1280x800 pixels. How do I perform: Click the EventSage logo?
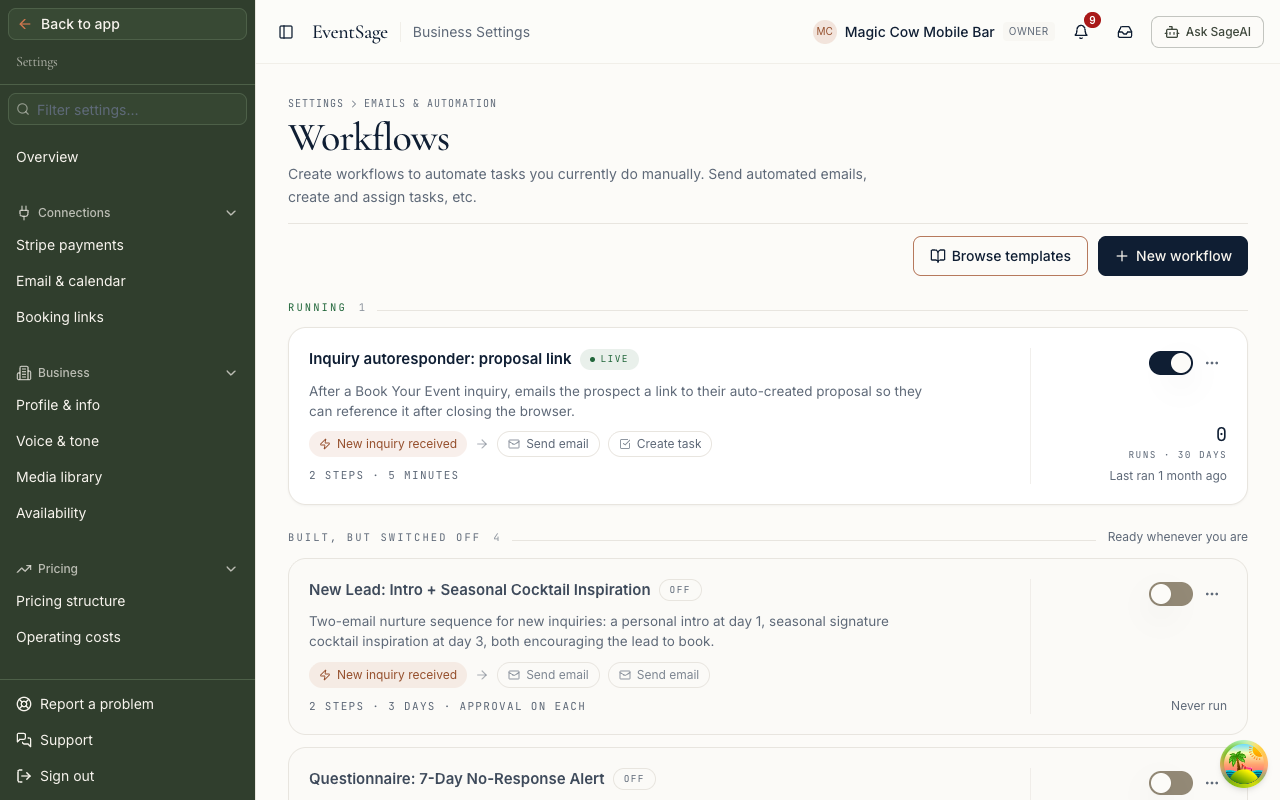pyautogui.click(x=350, y=32)
